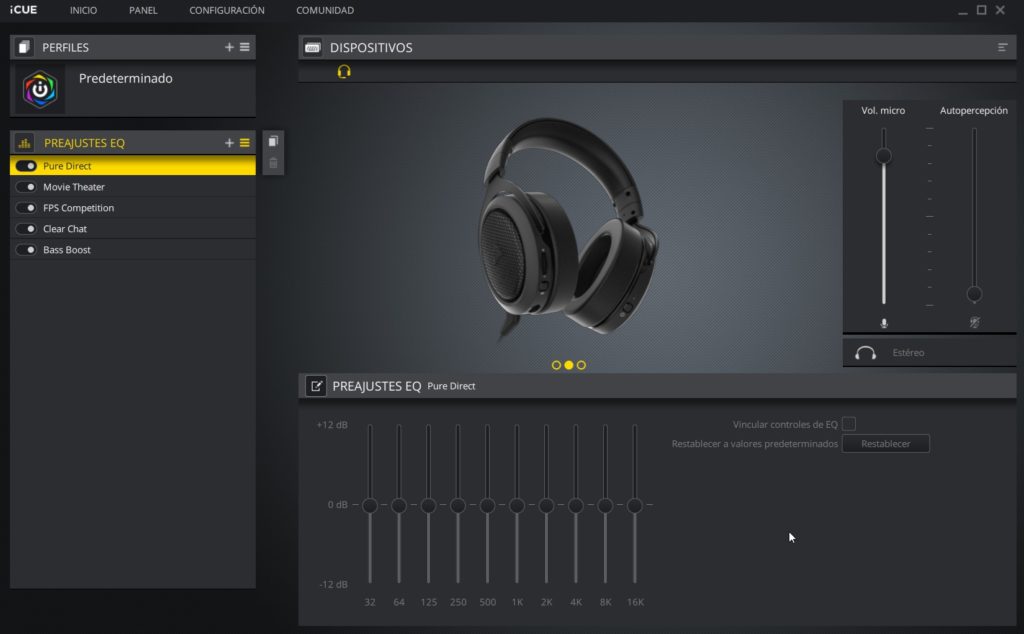This screenshot has height=634, width=1024.
Task: Add a new profile with the plus icon
Action: click(229, 47)
